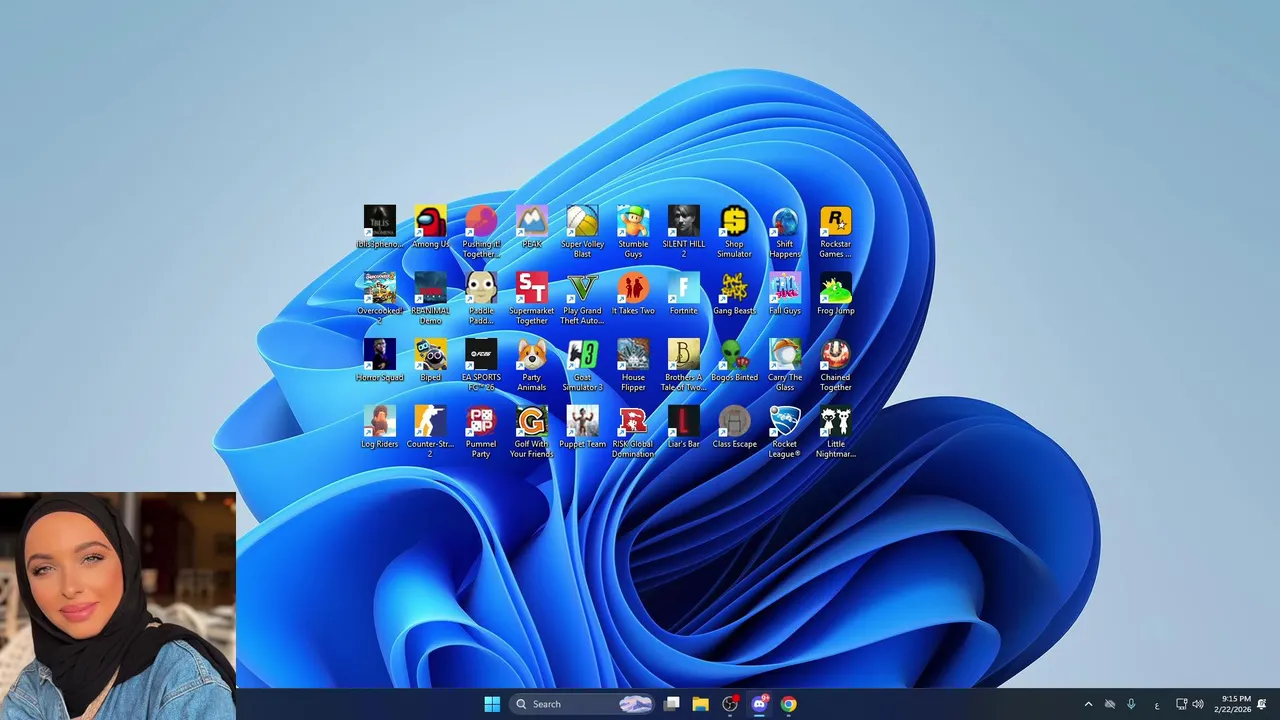Viewport: 1280px width, 720px height.
Task: Select the Gang Beasts icon
Action: (x=734, y=294)
